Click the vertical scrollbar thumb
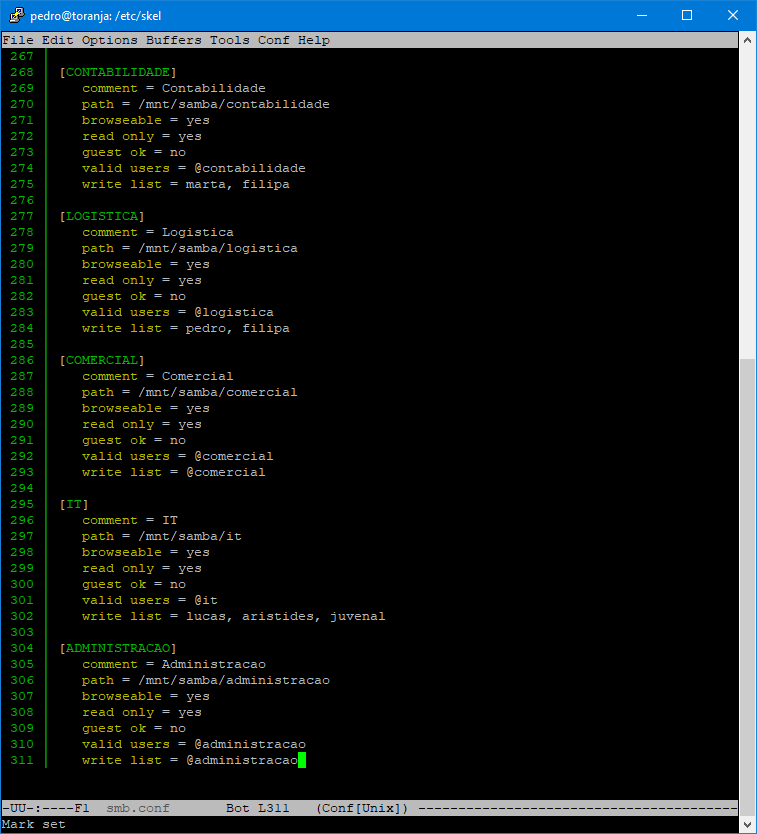This screenshot has width=757, height=834. [x=747, y=580]
